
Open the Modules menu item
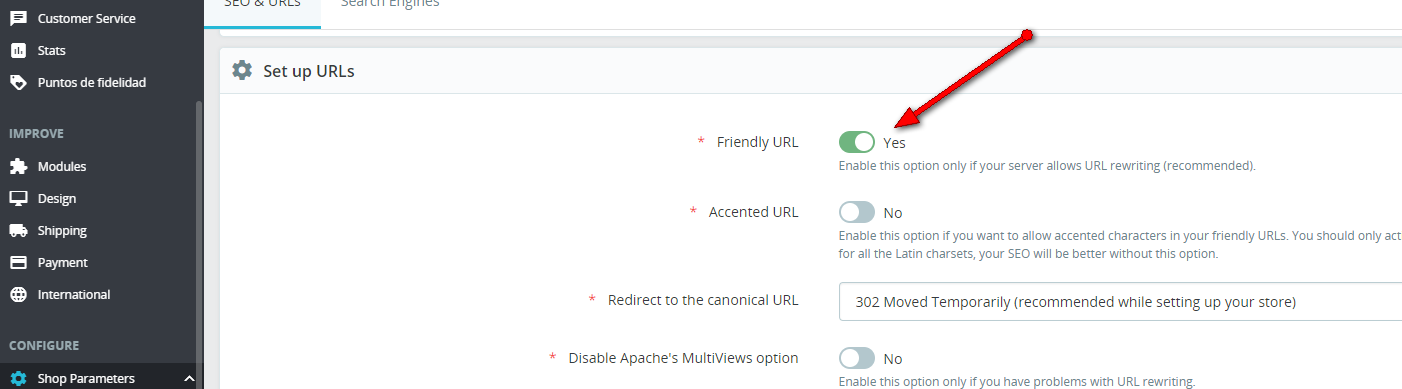tap(62, 166)
